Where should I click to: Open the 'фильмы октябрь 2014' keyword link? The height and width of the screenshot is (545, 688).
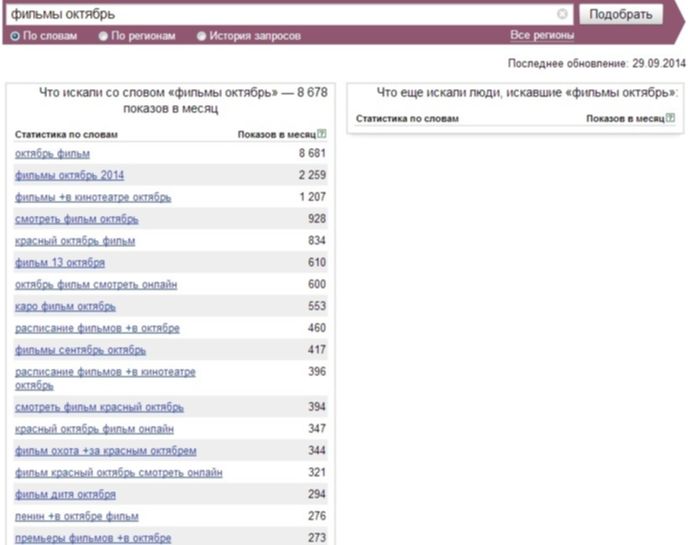click(69, 176)
